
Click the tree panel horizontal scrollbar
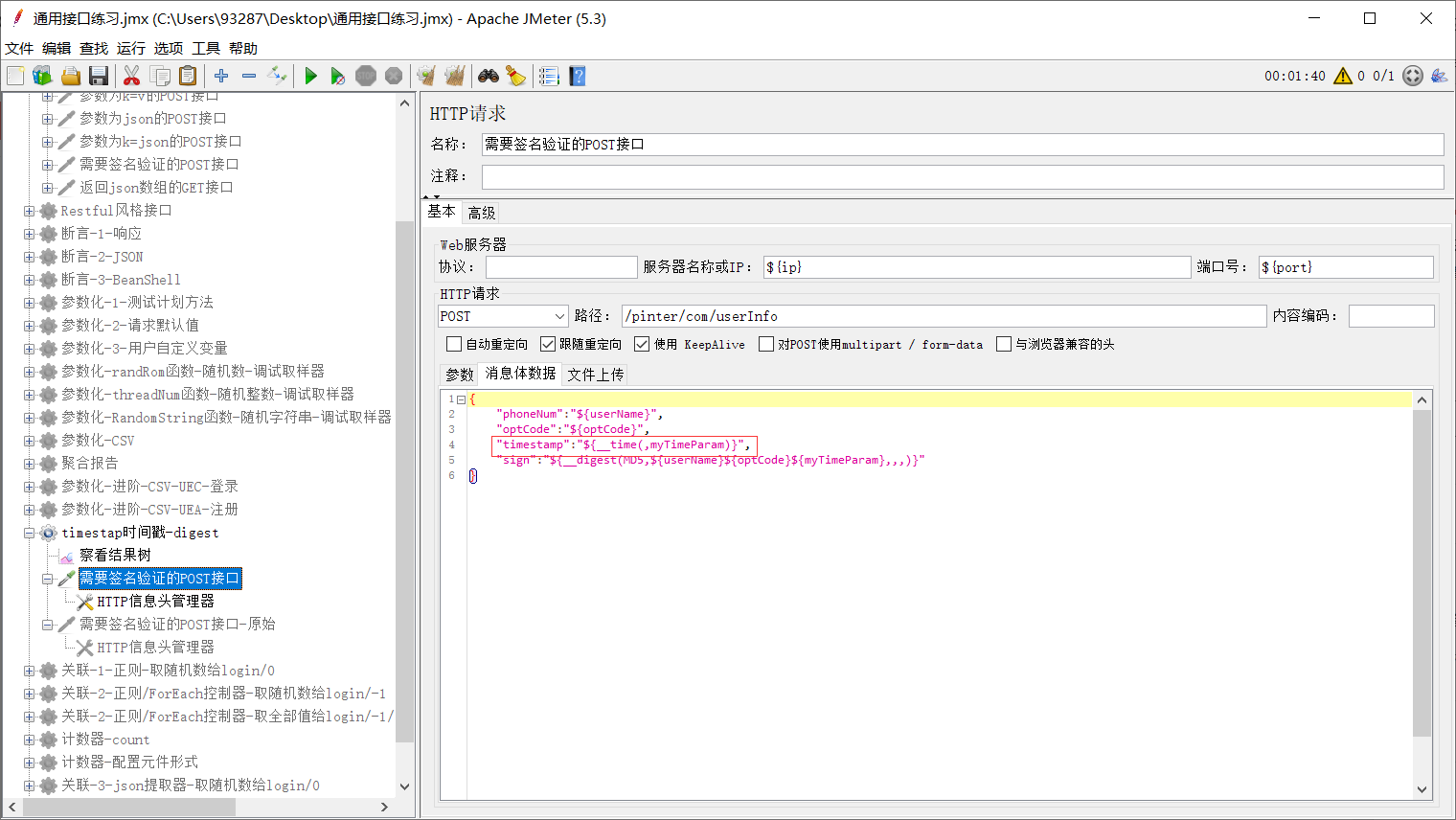(129, 808)
